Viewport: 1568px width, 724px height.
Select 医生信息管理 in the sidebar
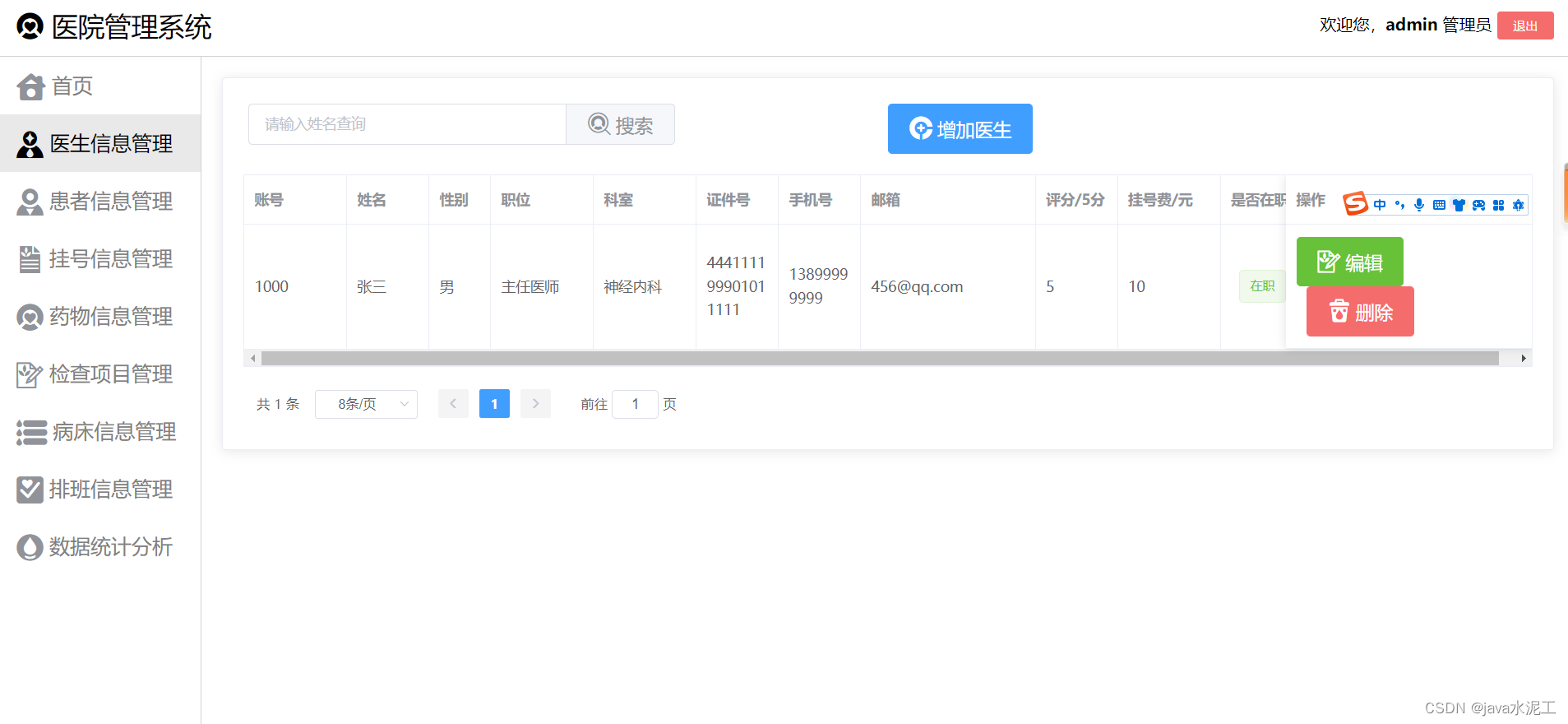(100, 143)
